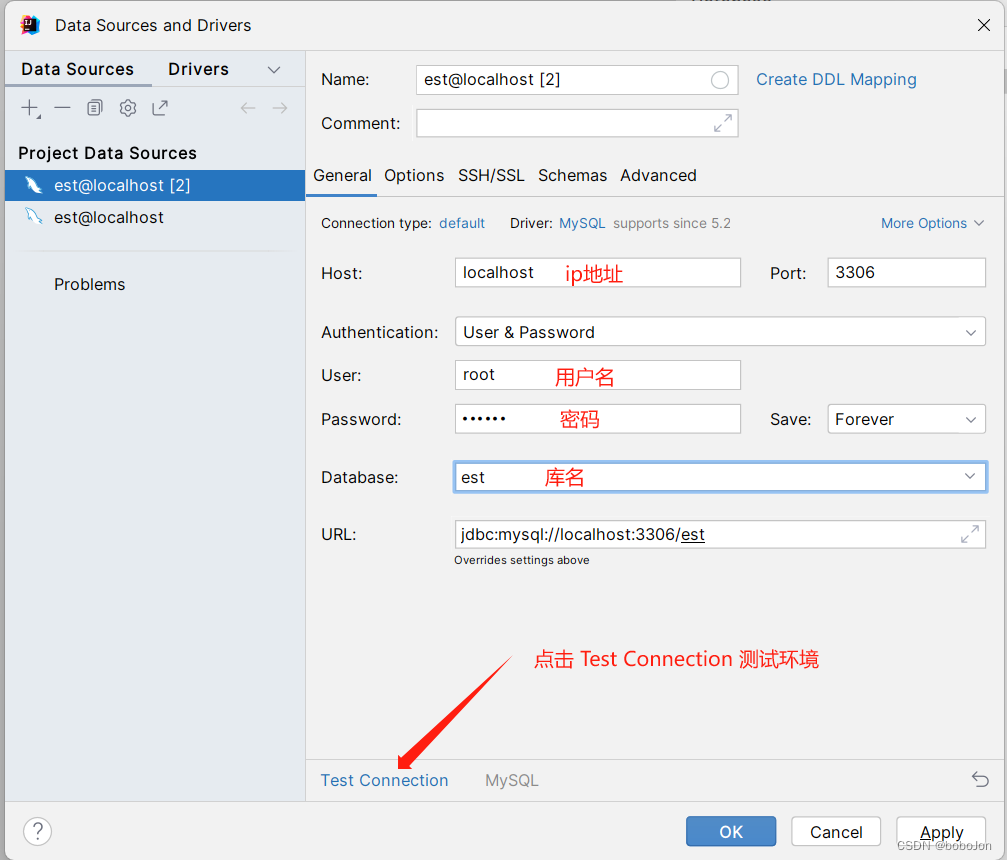This screenshot has width=1007, height=860.
Task: Open the Authentication dropdown
Action: click(x=720, y=331)
